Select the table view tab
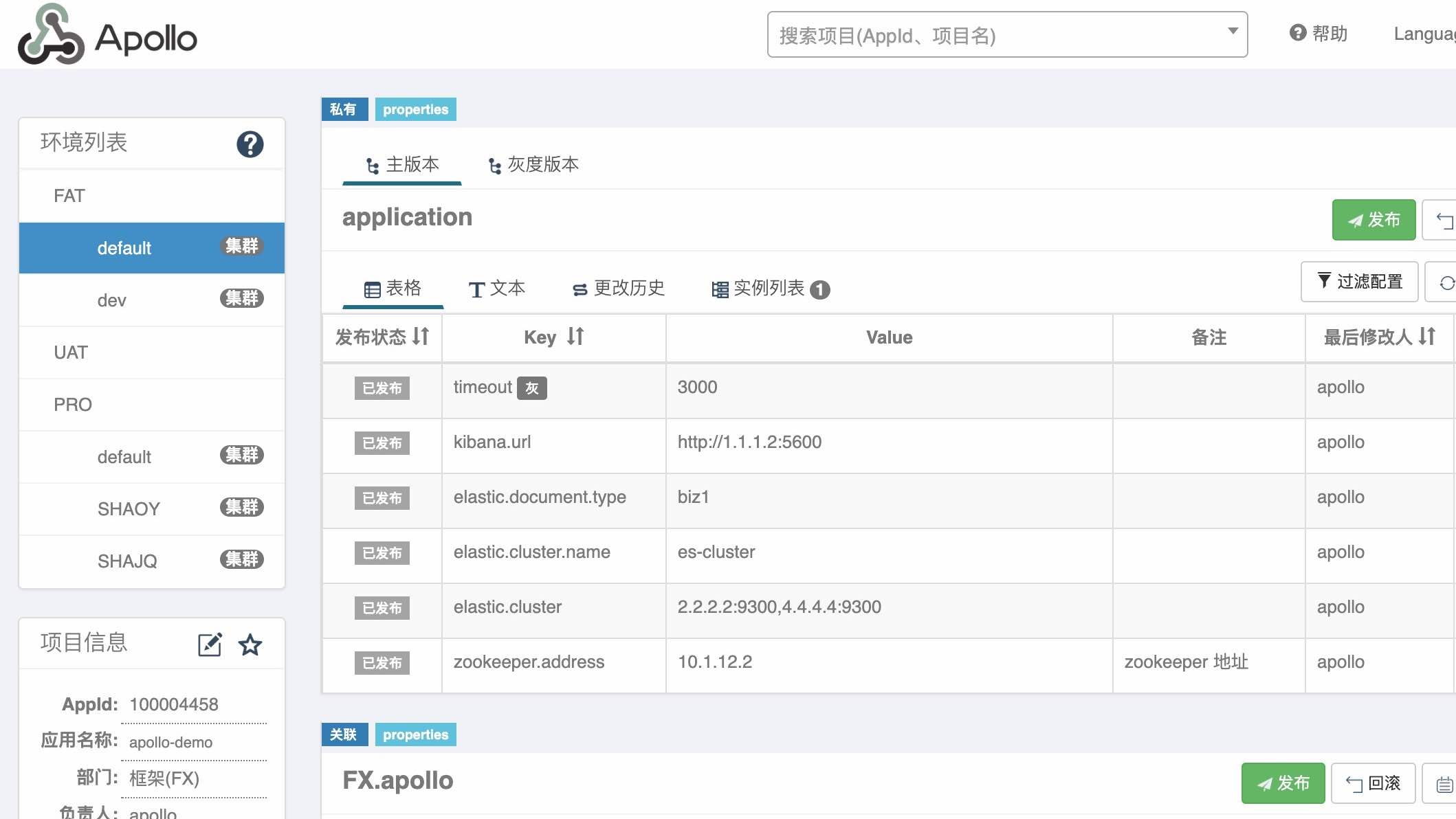Screen dimensions: 1456x819 pyautogui.click(x=393, y=289)
